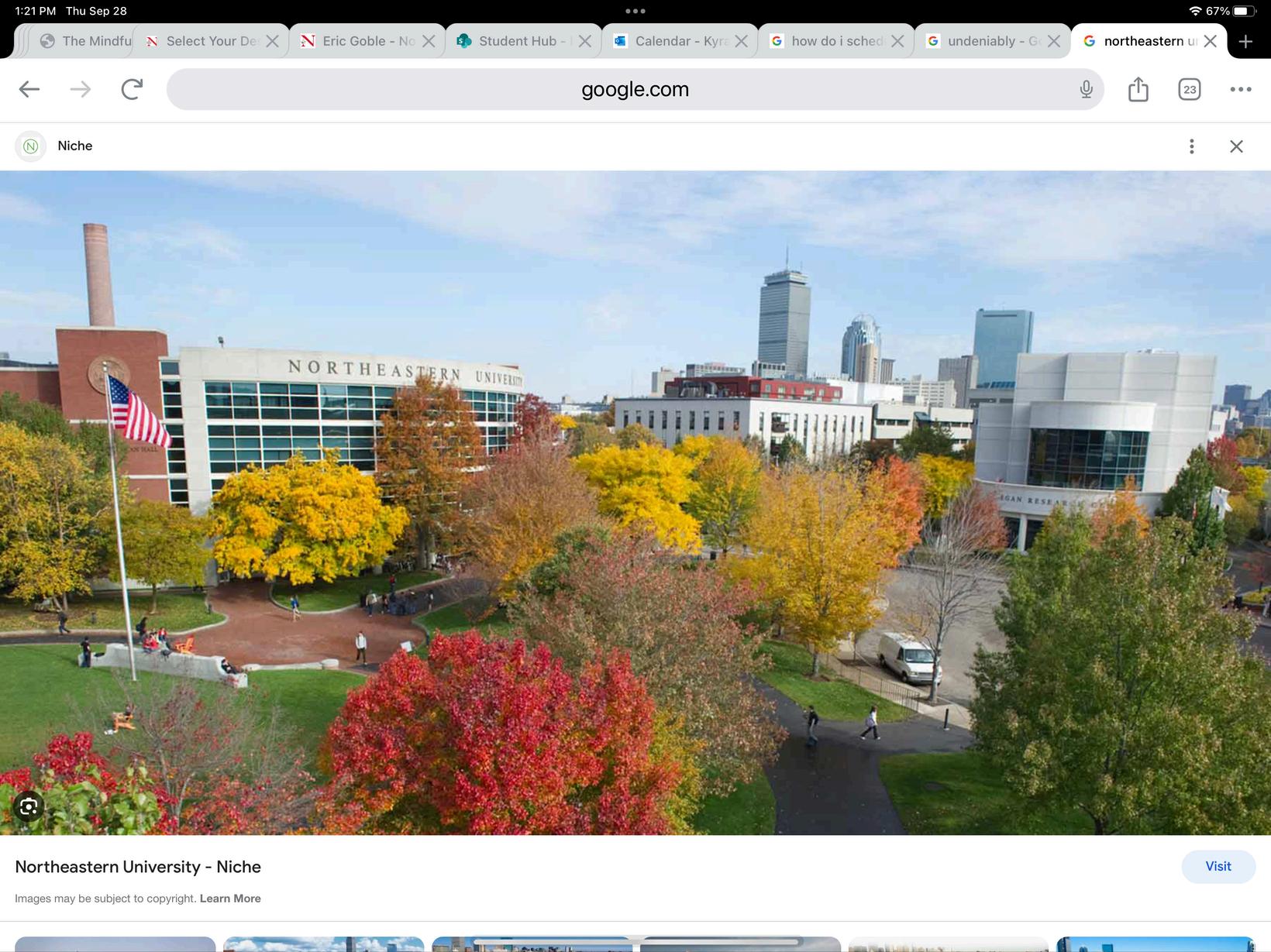Viewport: 1271px width, 952px height.
Task: Tap the battery indicator in status bar
Action: (x=1244, y=11)
